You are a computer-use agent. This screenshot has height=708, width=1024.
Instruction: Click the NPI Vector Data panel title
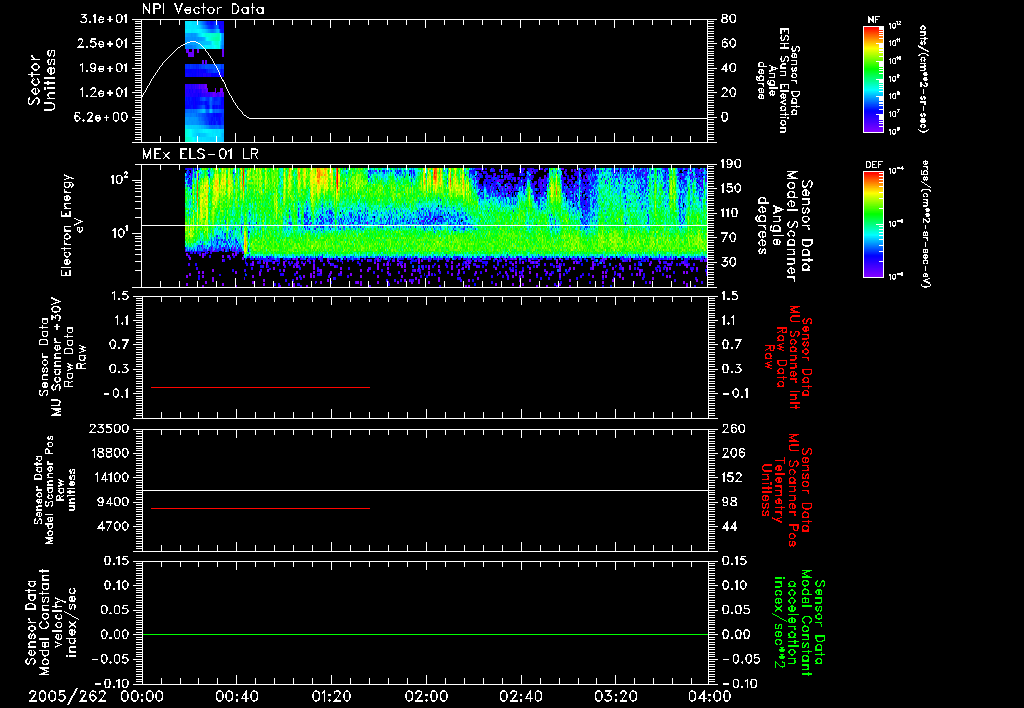203,9
